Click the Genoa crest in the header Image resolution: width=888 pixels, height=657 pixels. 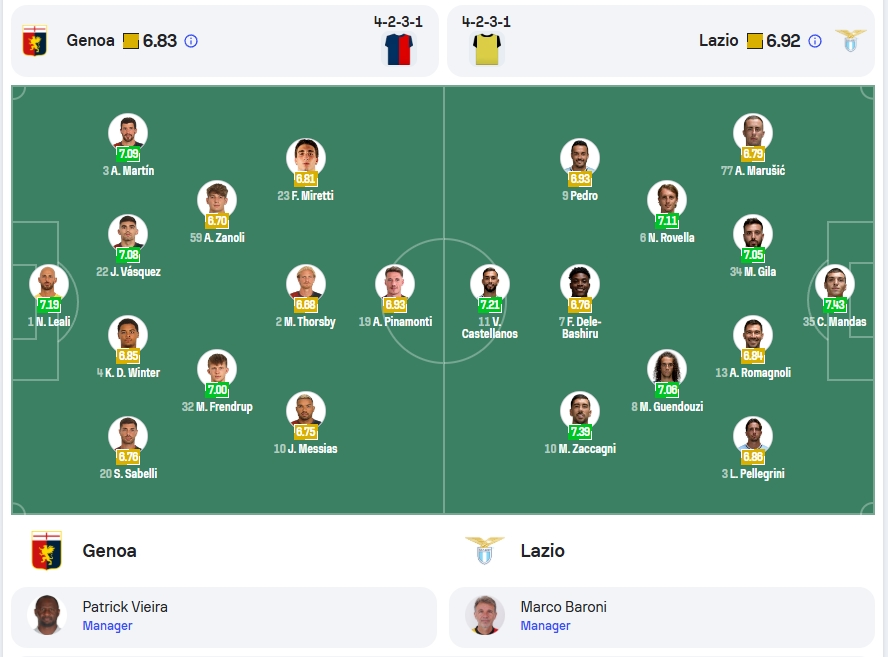pos(35,41)
